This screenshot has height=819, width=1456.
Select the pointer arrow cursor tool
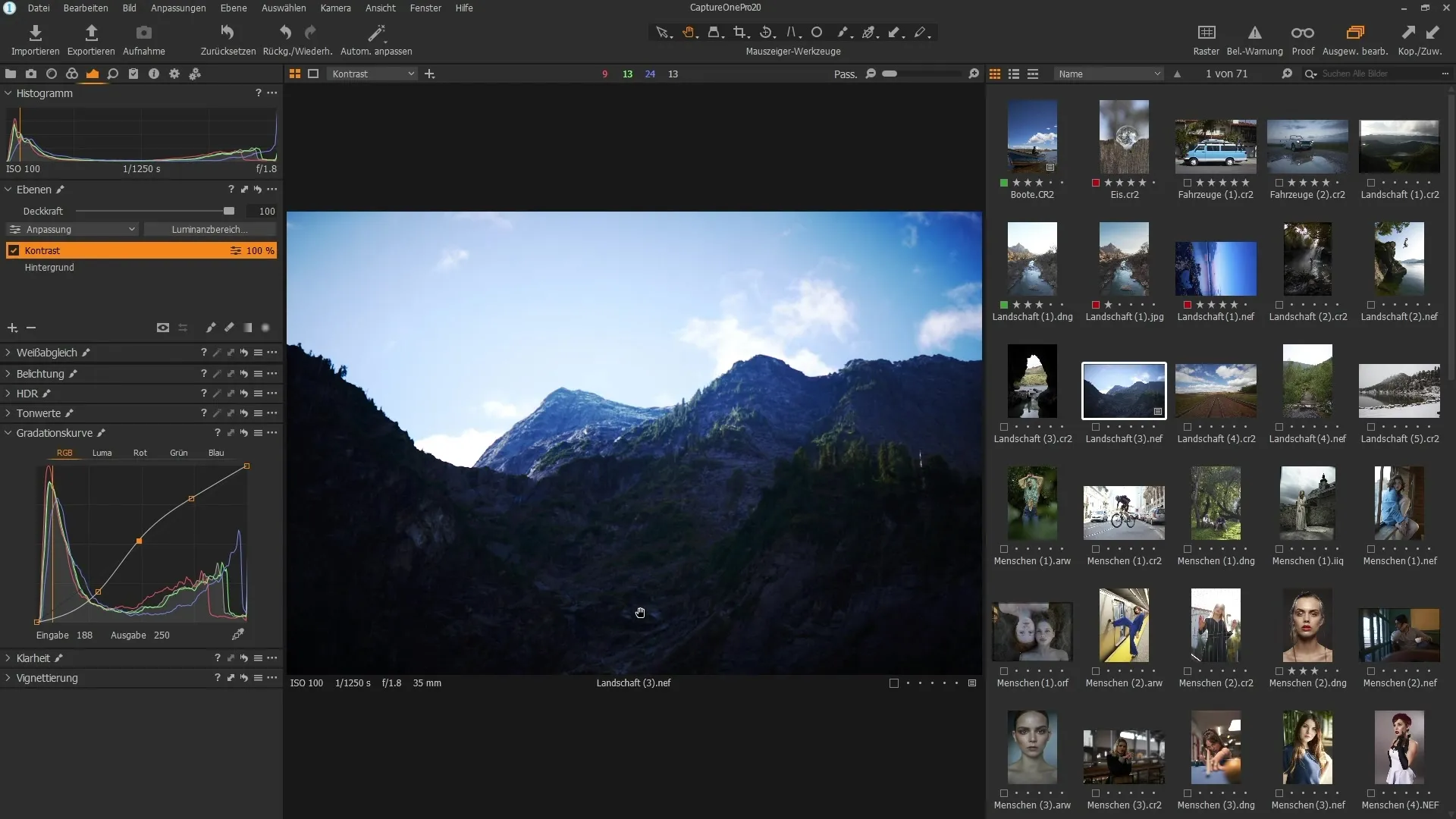[662, 33]
